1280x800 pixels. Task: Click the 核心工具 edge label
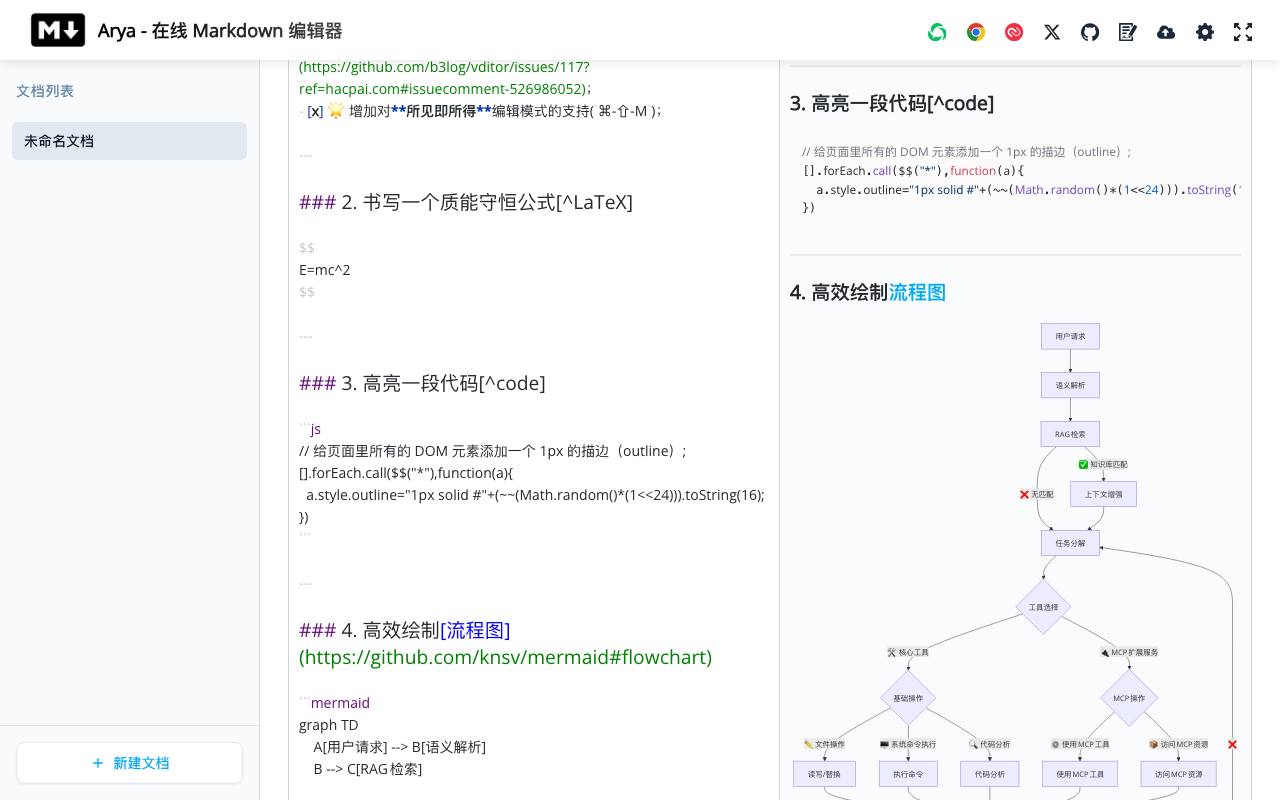pos(908,652)
